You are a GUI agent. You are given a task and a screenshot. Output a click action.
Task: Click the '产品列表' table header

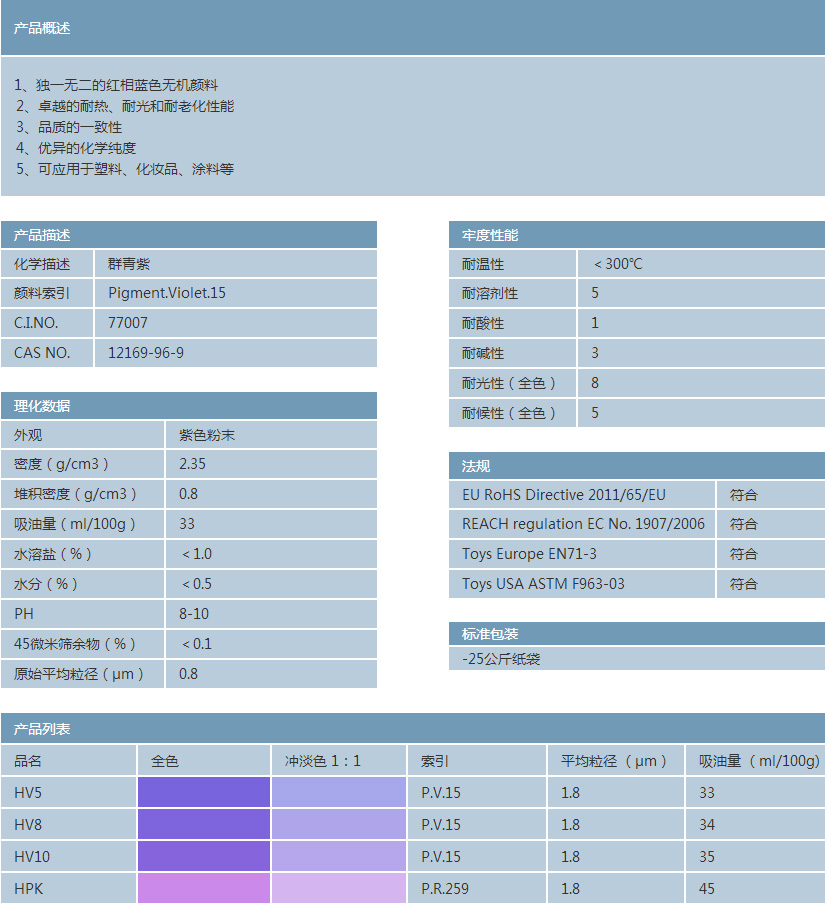click(413, 728)
